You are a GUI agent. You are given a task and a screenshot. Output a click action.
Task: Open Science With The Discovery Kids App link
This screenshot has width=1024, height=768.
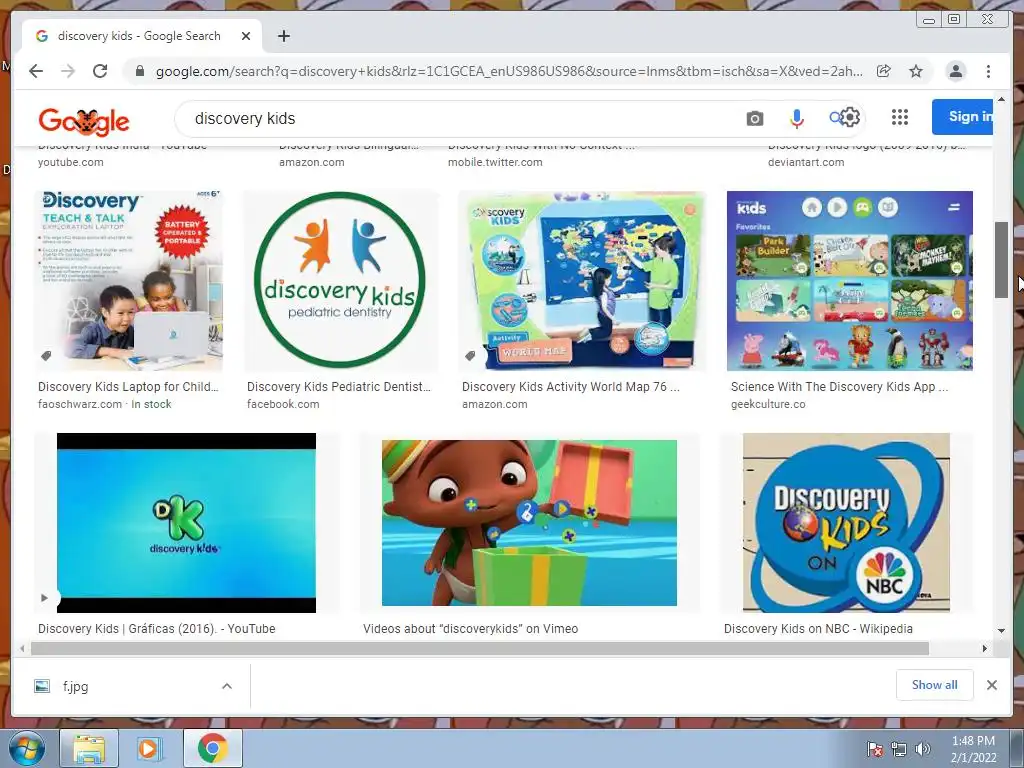(x=839, y=387)
